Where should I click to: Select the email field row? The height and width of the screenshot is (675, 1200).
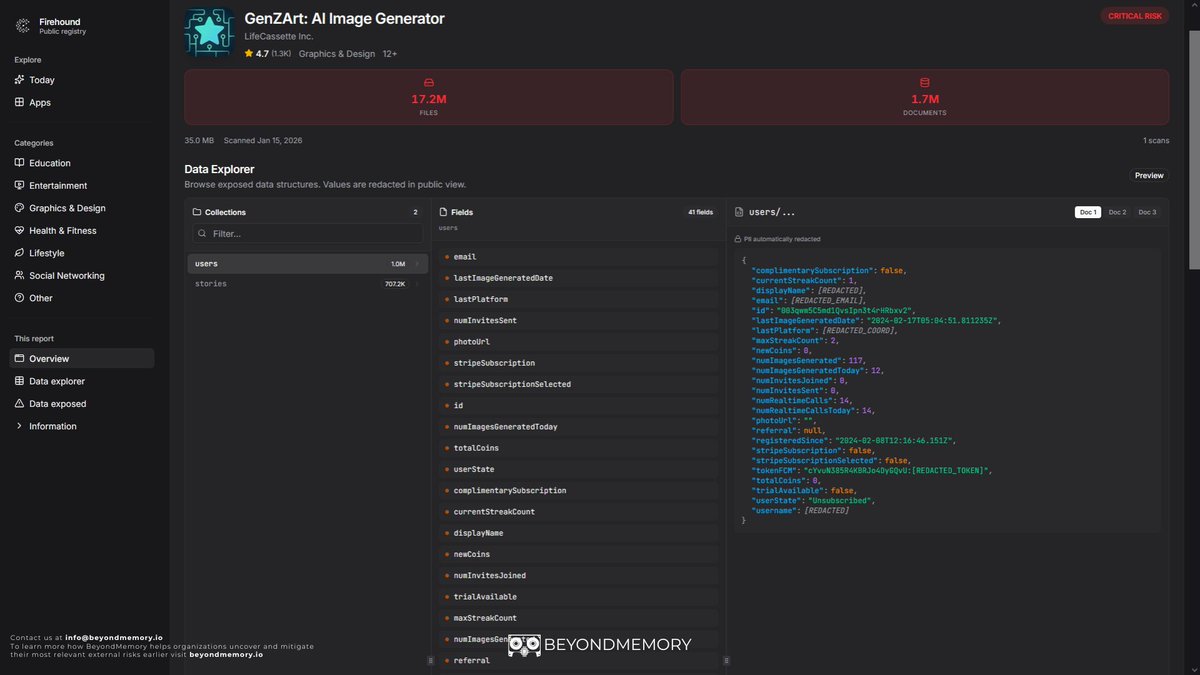click(578, 257)
